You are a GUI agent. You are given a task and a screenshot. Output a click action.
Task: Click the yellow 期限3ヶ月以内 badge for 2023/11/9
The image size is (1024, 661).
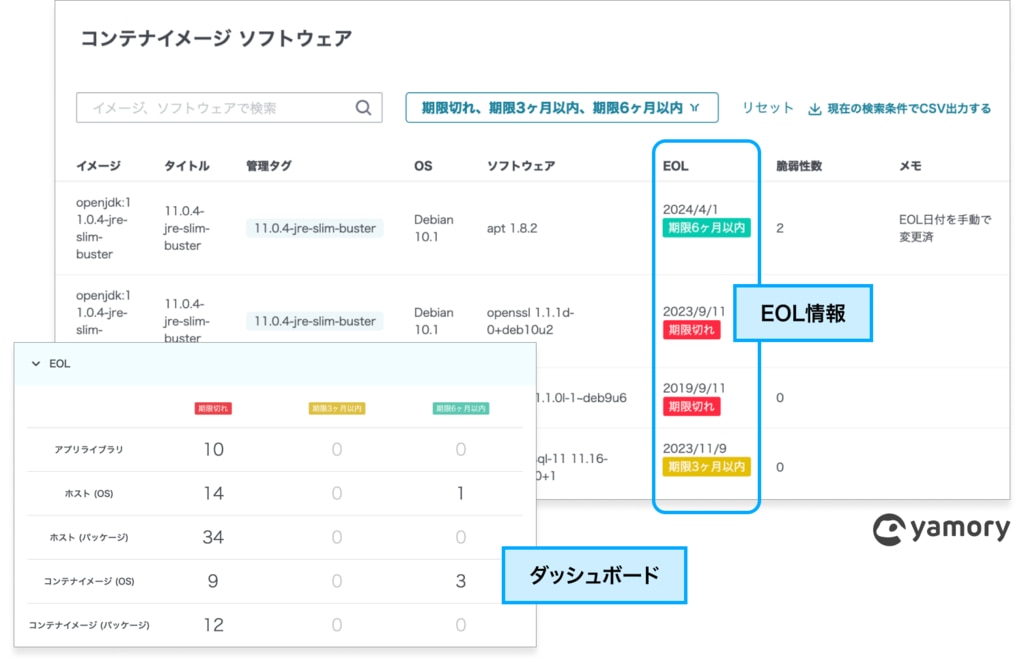click(706, 467)
